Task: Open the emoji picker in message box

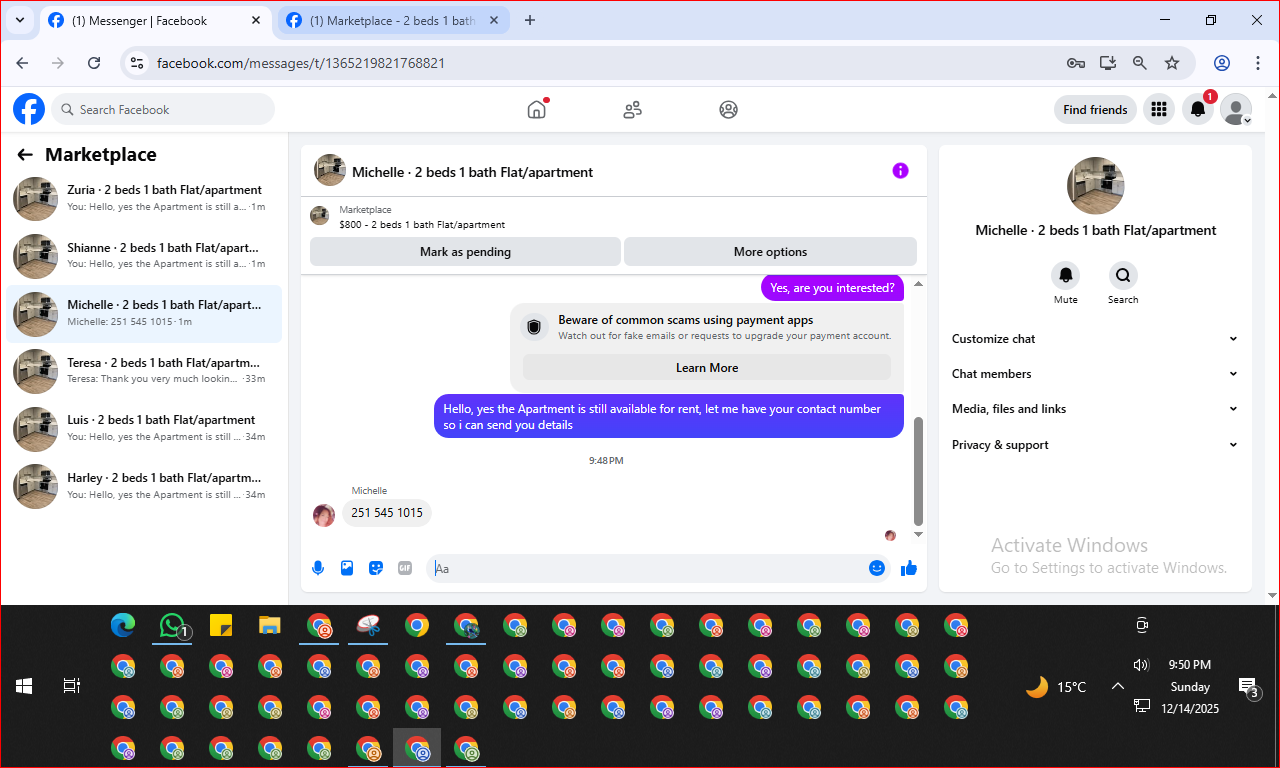Action: [x=877, y=568]
